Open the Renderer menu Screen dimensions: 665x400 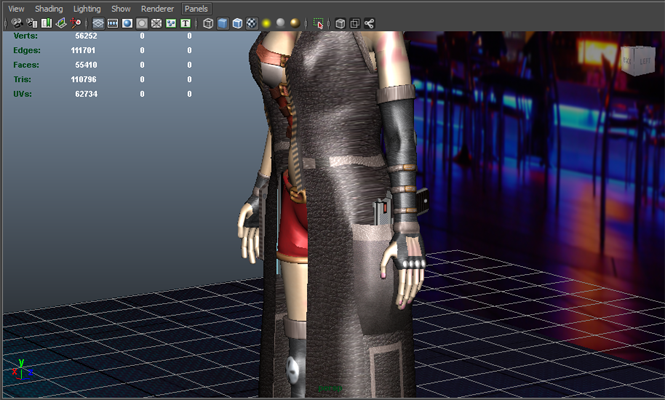[157, 8]
